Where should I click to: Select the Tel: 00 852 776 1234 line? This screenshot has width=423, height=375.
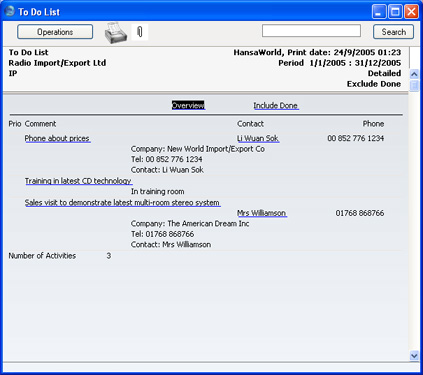pos(167,159)
